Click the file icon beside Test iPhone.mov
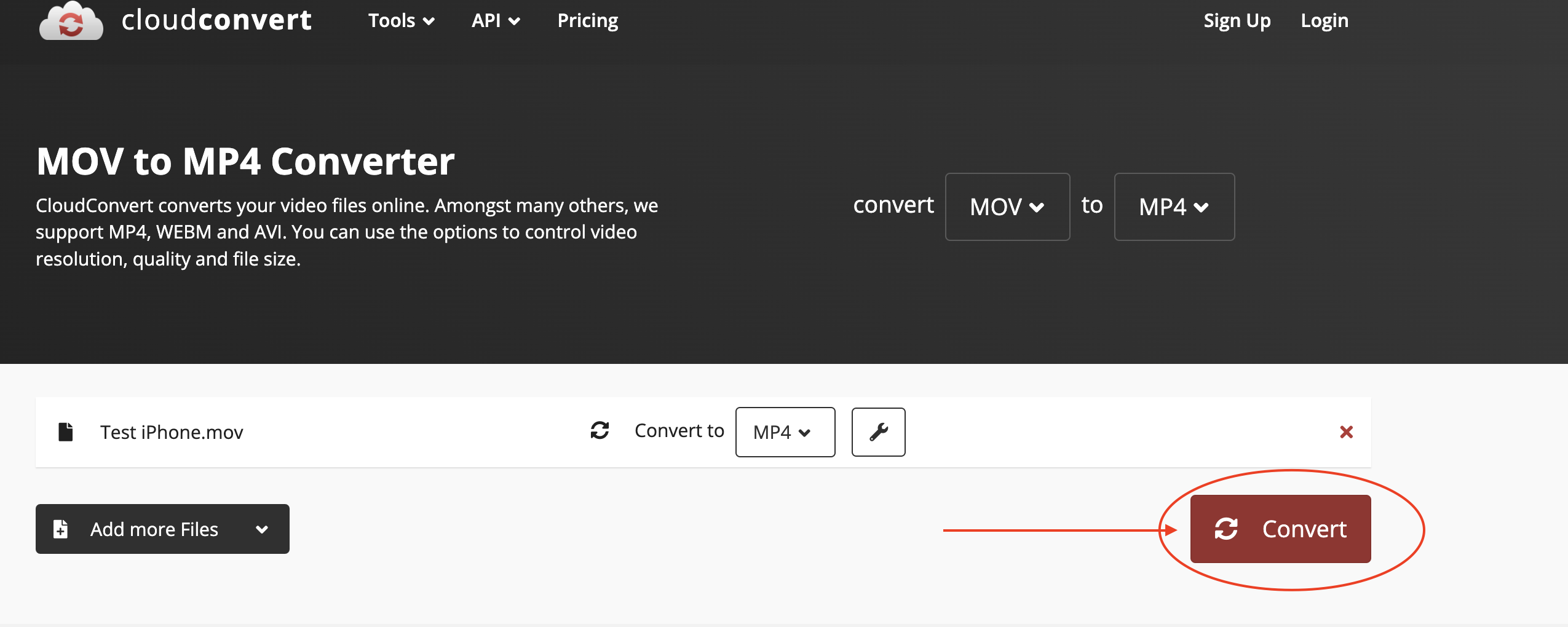 point(66,432)
